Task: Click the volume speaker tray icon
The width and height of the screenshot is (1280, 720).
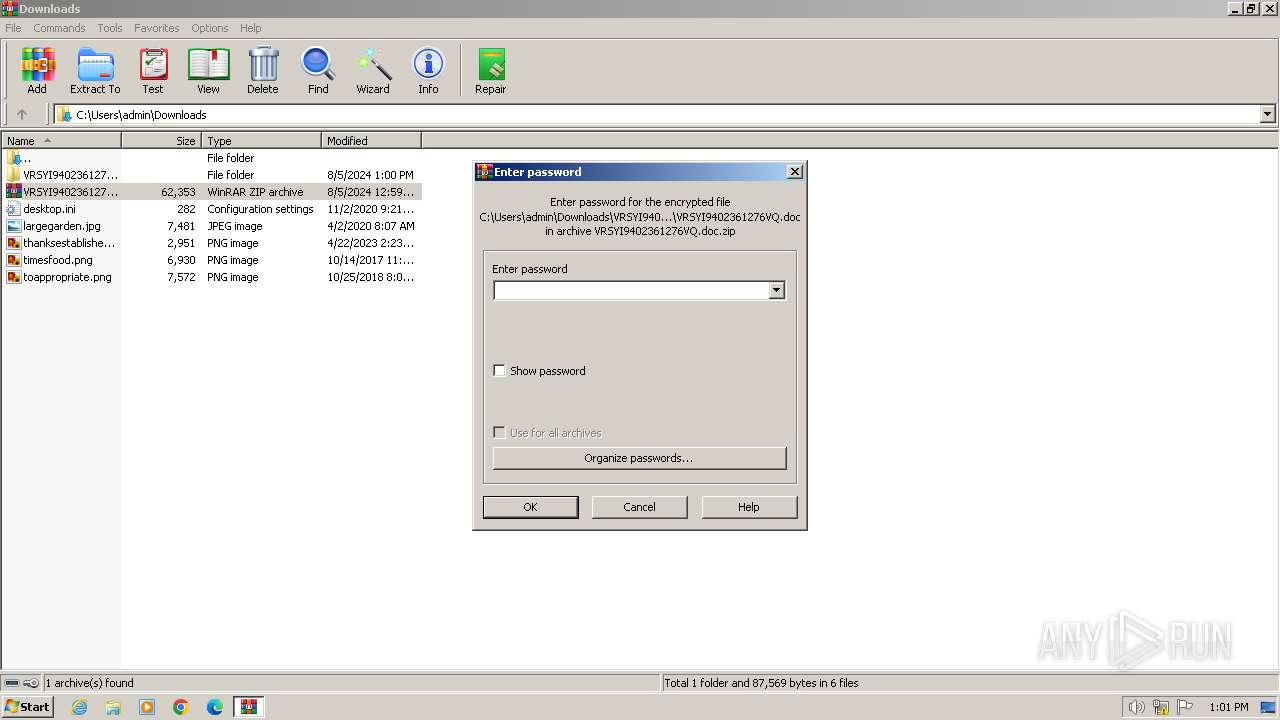Action: (x=1136, y=707)
